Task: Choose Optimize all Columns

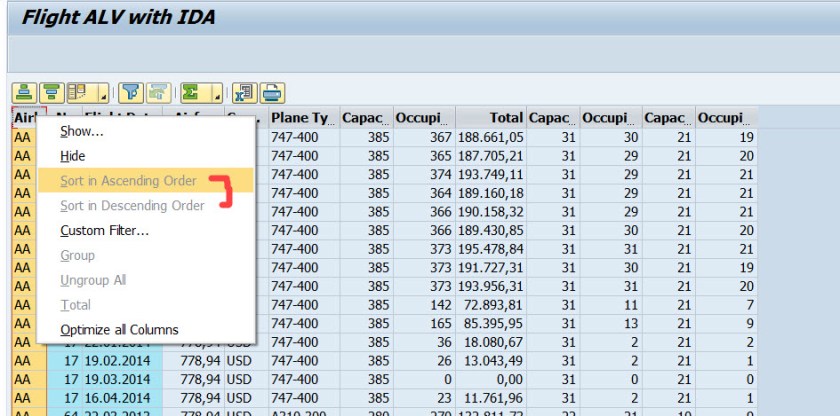Action: [119, 330]
